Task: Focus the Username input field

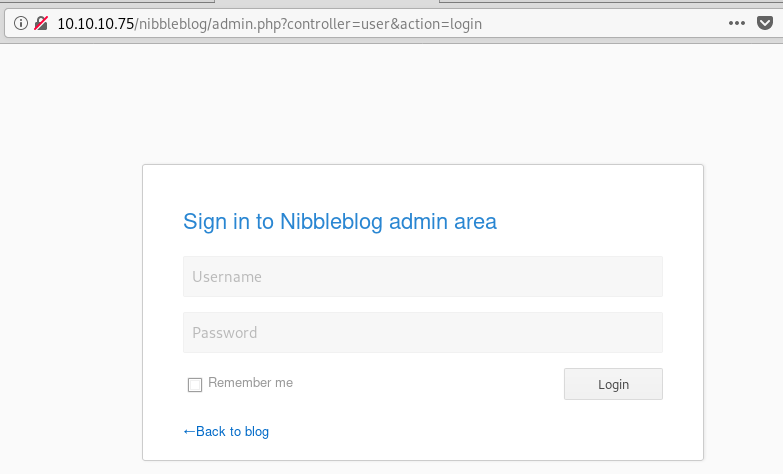Action: click(422, 277)
